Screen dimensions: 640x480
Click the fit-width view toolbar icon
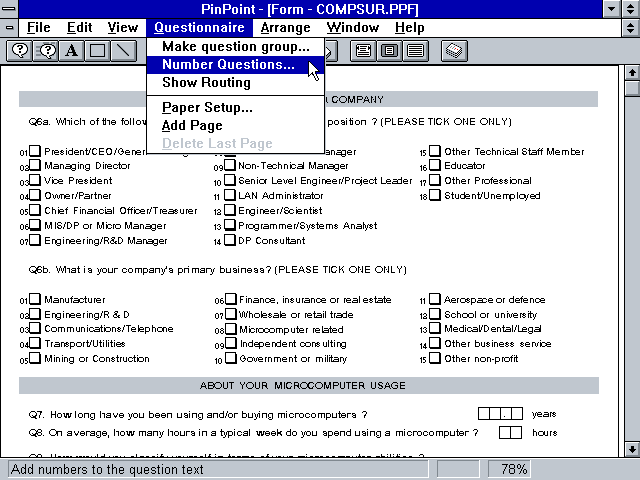(x=363, y=51)
